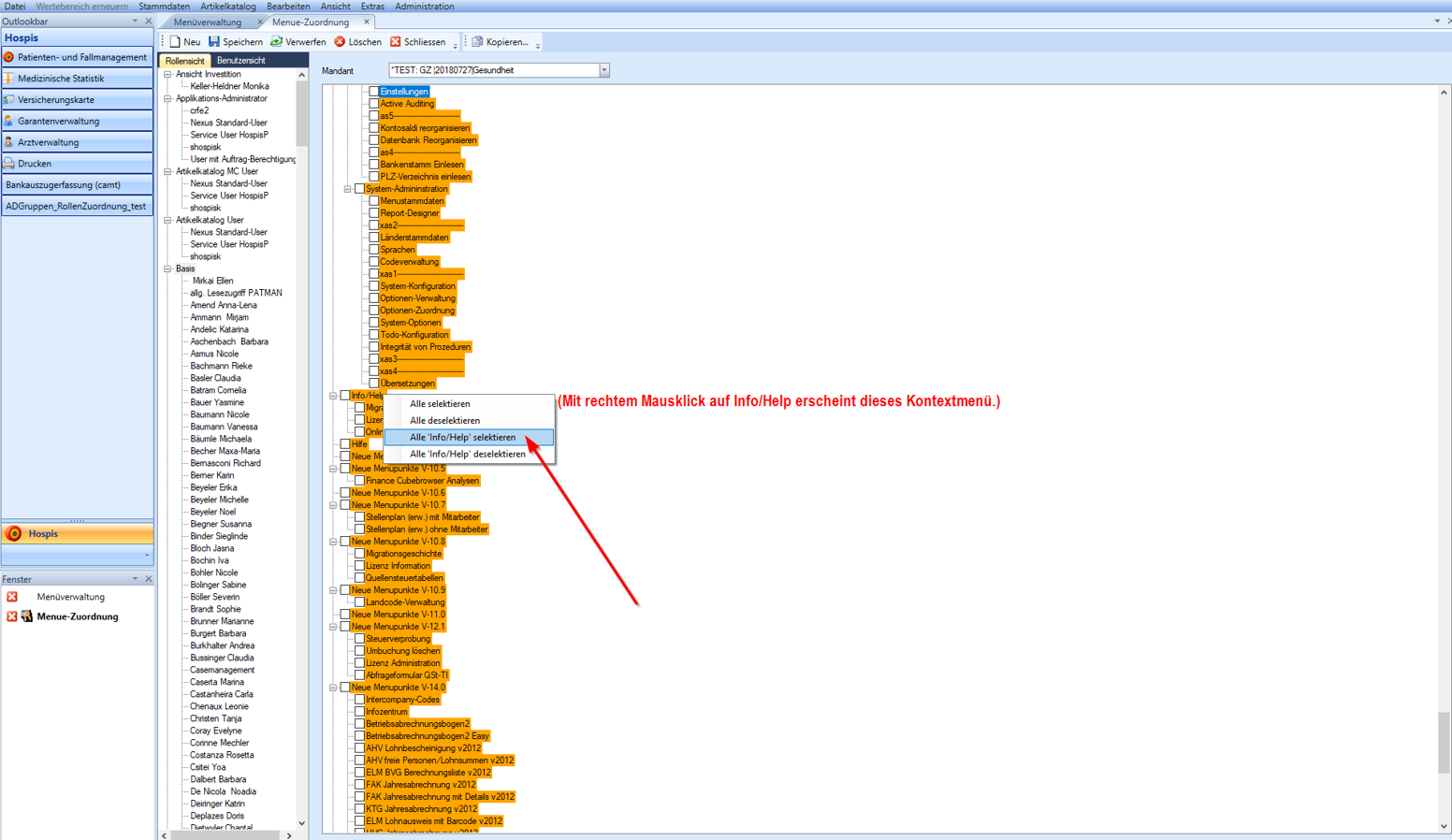Open the Mandant dropdown list
This screenshot has height=840, width=1452.
[604, 70]
